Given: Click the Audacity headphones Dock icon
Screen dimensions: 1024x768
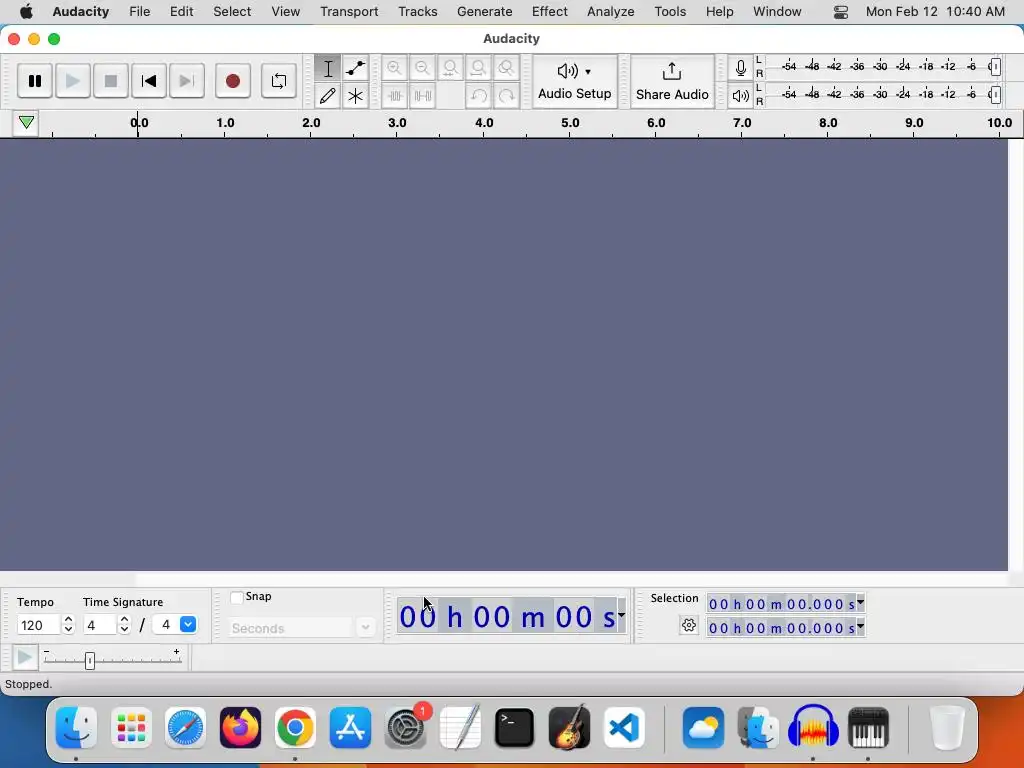Looking at the screenshot, I should (813, 727).
